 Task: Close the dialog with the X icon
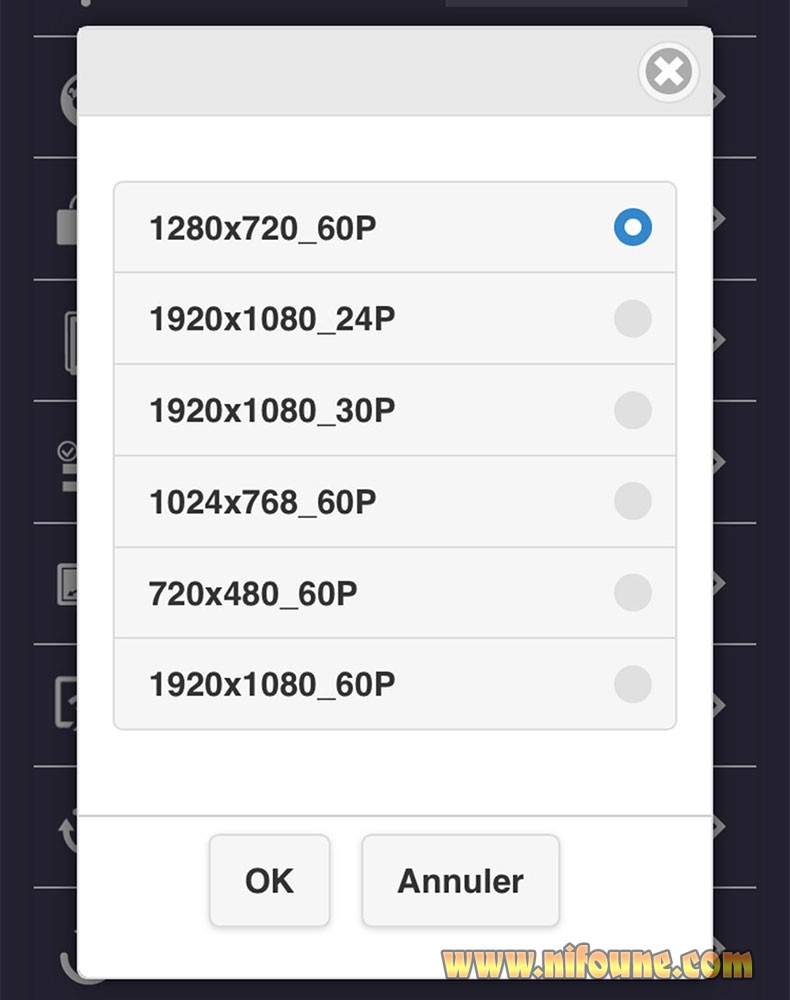(x=668, y=71)
